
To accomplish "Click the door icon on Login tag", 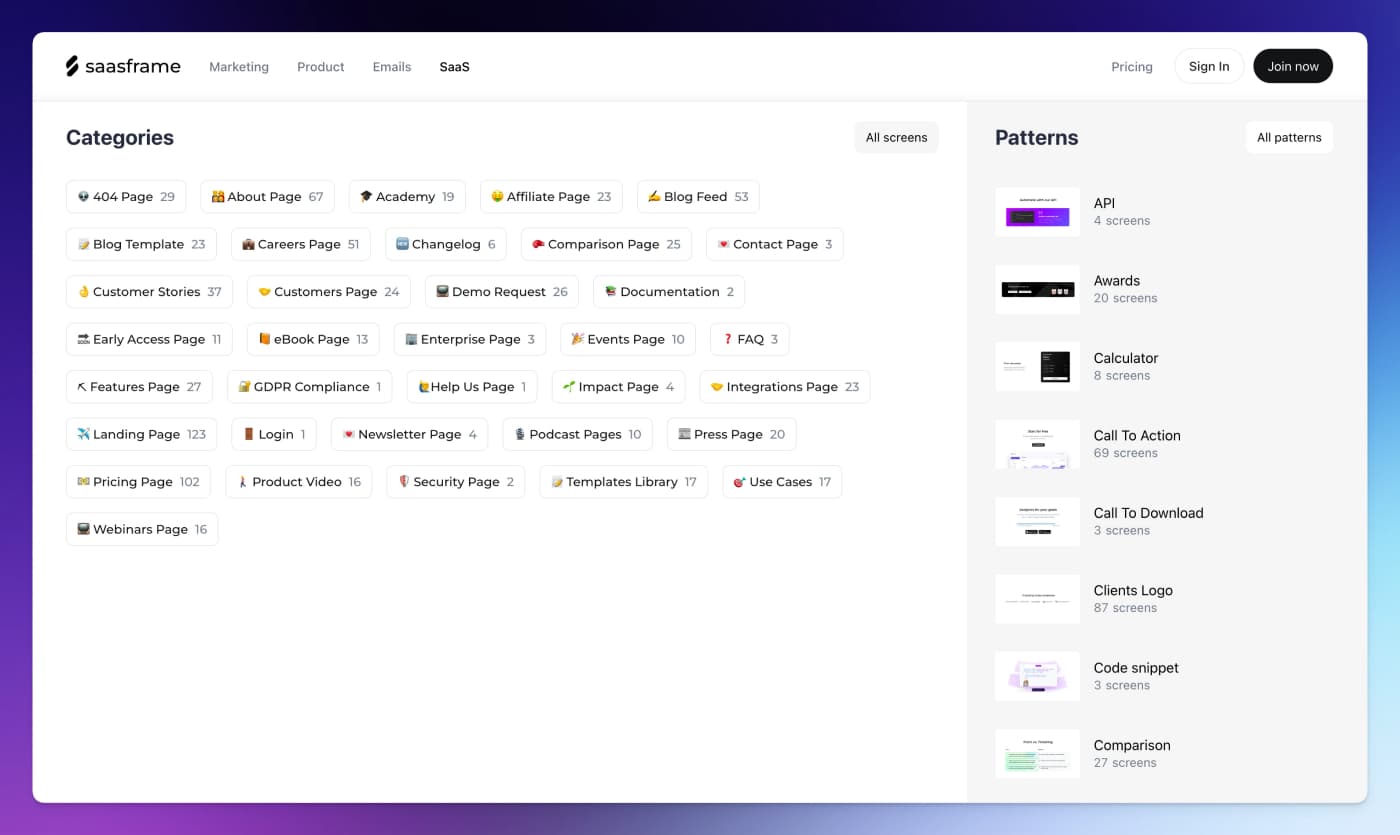I will [x=249, y=435].
